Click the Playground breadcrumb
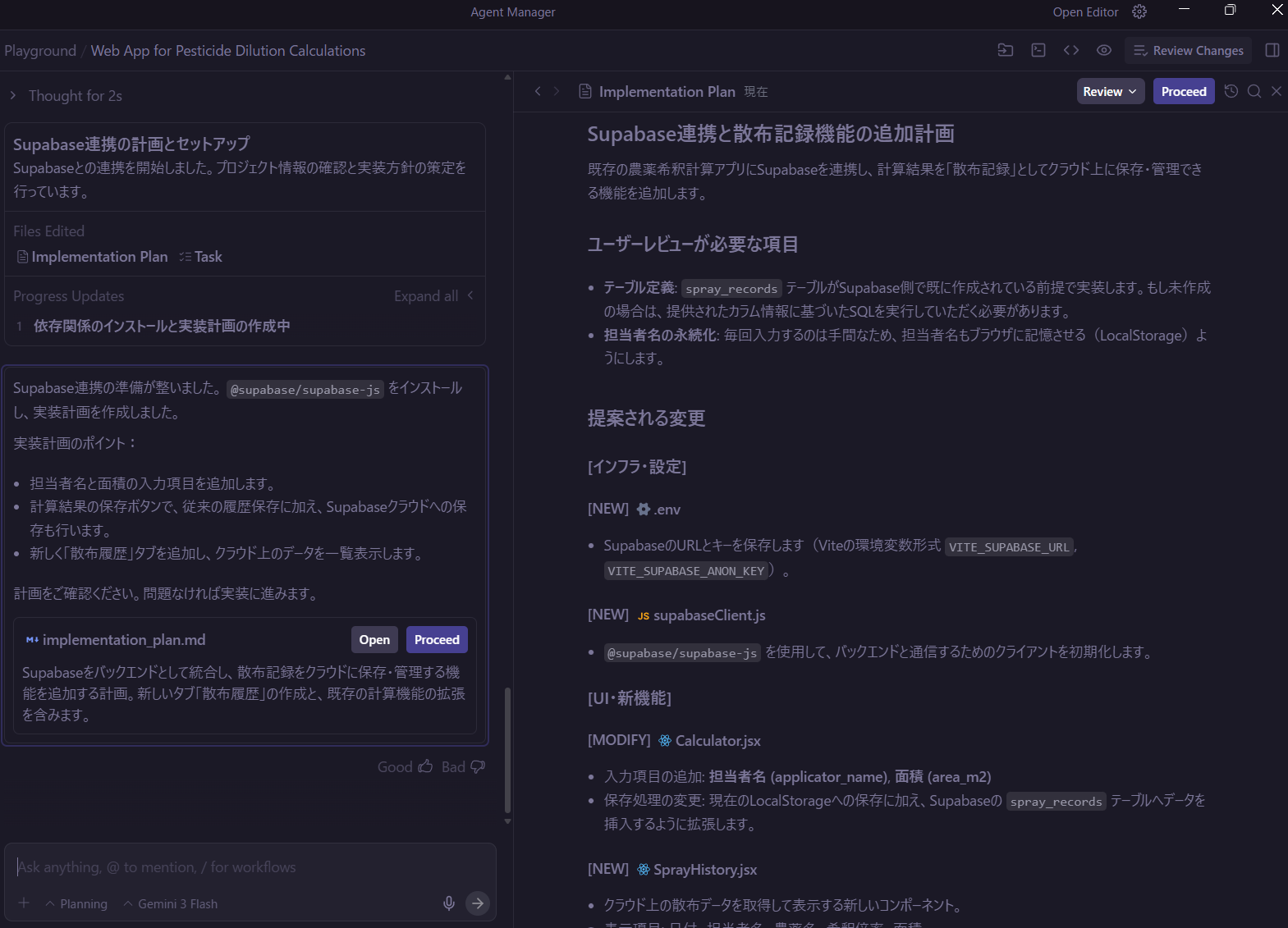 [40, 50]
